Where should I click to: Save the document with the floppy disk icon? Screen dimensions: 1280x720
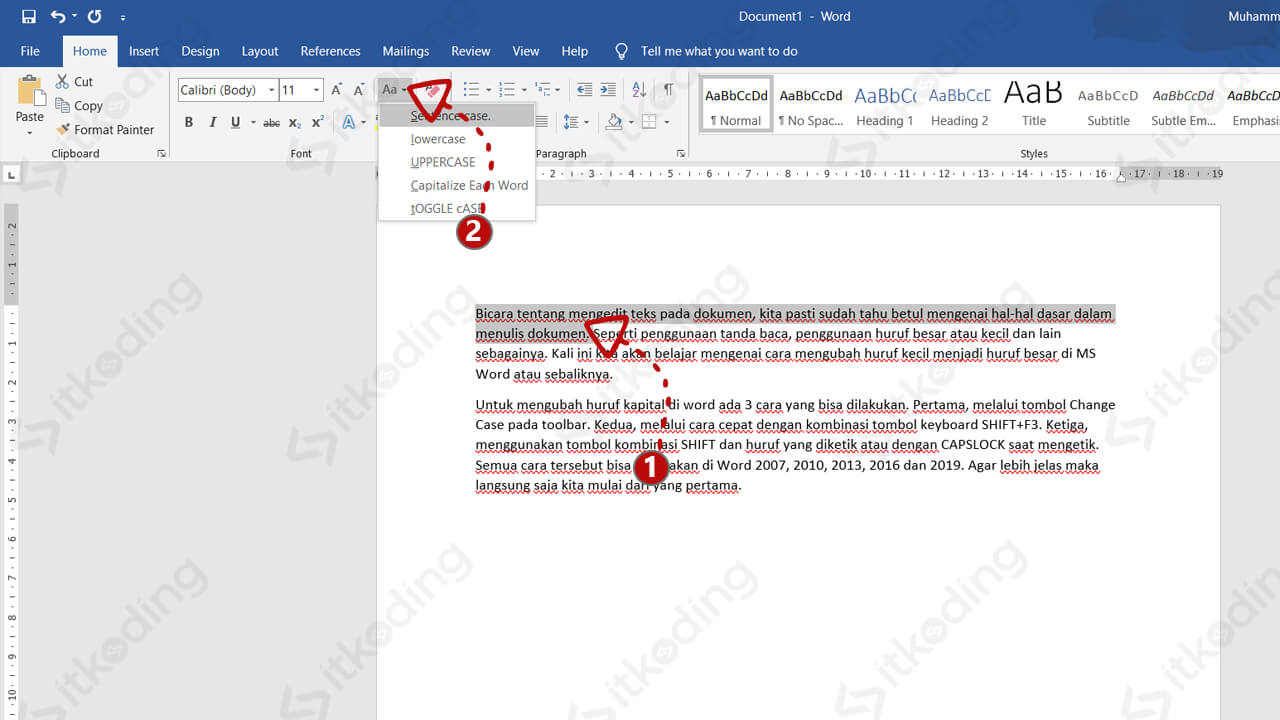pyautogui.click(x=28, y=17)
